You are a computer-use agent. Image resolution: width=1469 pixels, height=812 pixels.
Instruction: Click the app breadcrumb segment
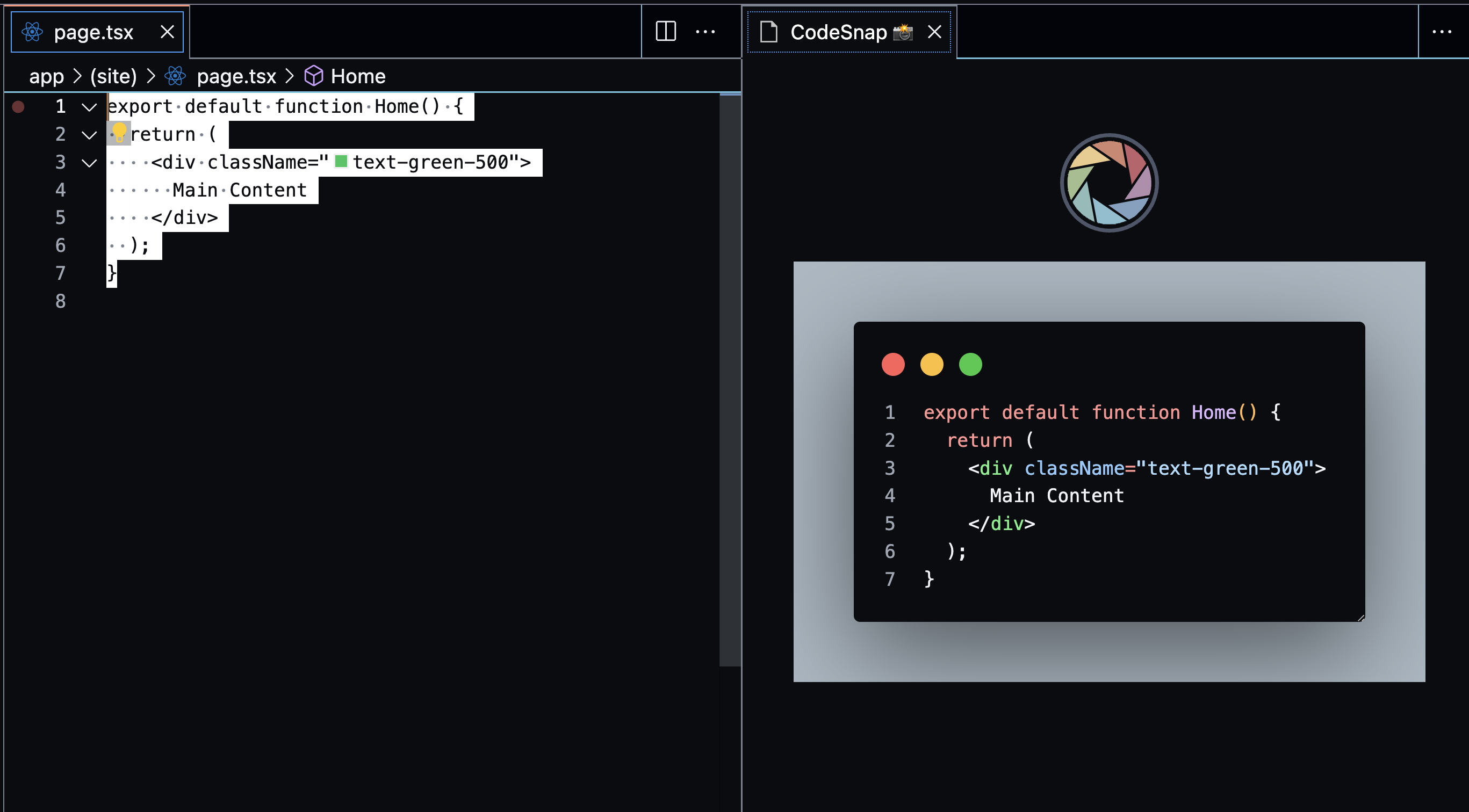pos(46,76)
